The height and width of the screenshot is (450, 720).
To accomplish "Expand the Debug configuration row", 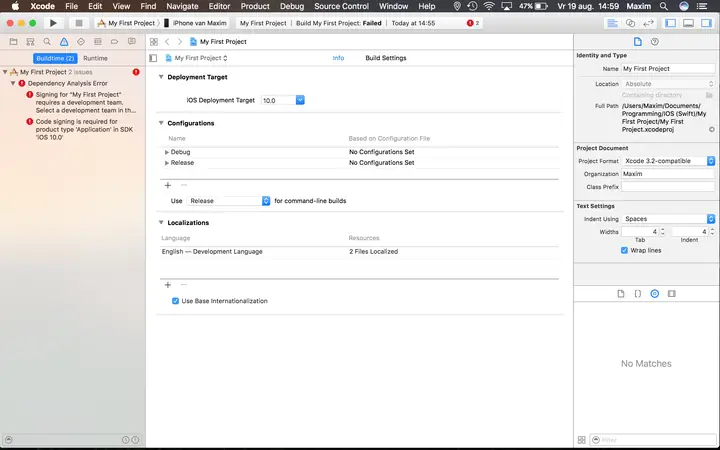I will pyautogui.click(x=167, y=152).
